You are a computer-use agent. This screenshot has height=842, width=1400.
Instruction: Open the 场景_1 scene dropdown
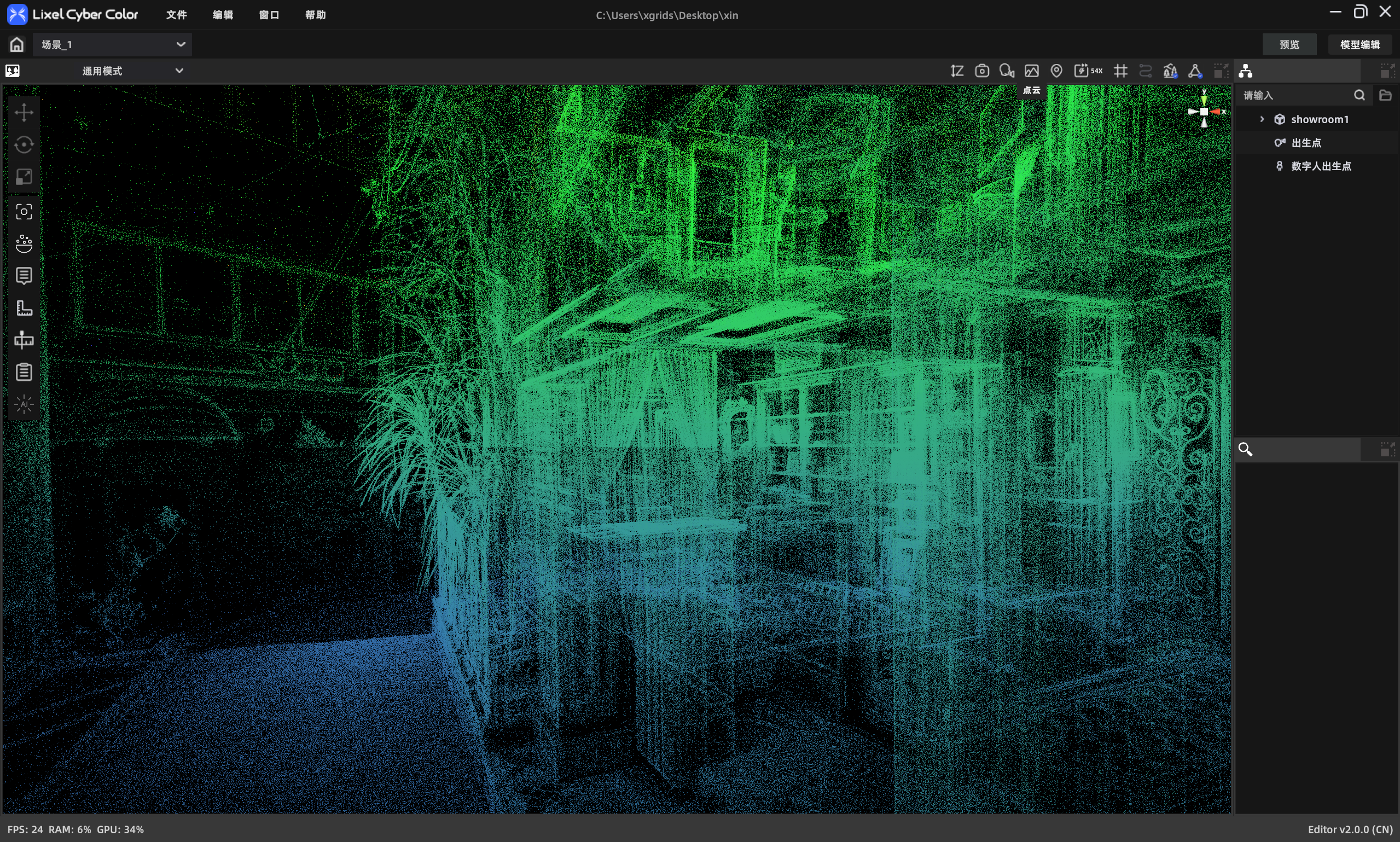pyautogui.click(x=112, y=44)
